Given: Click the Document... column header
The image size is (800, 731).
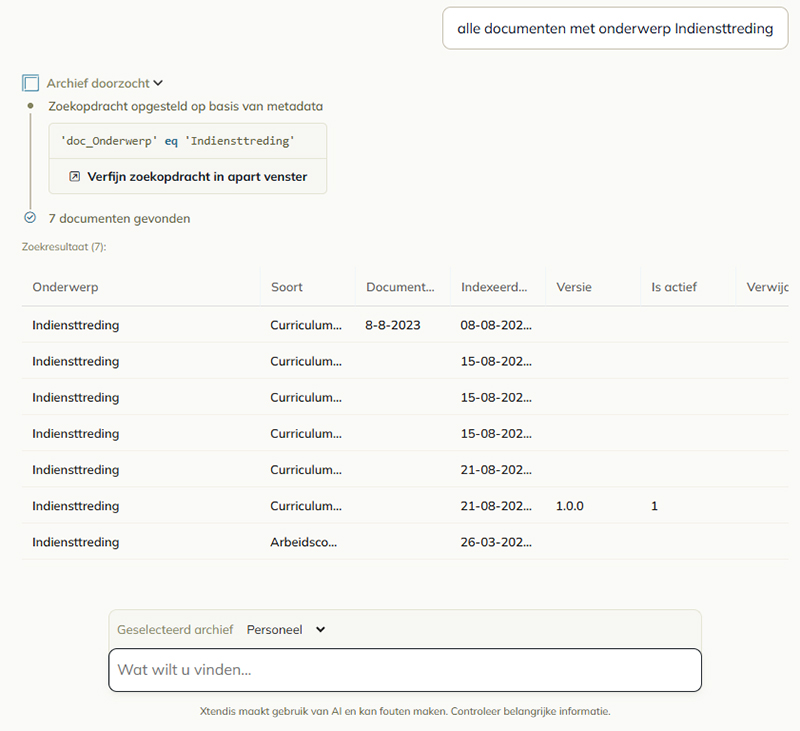Looking at the screenshot, I should tap(401, 287).
